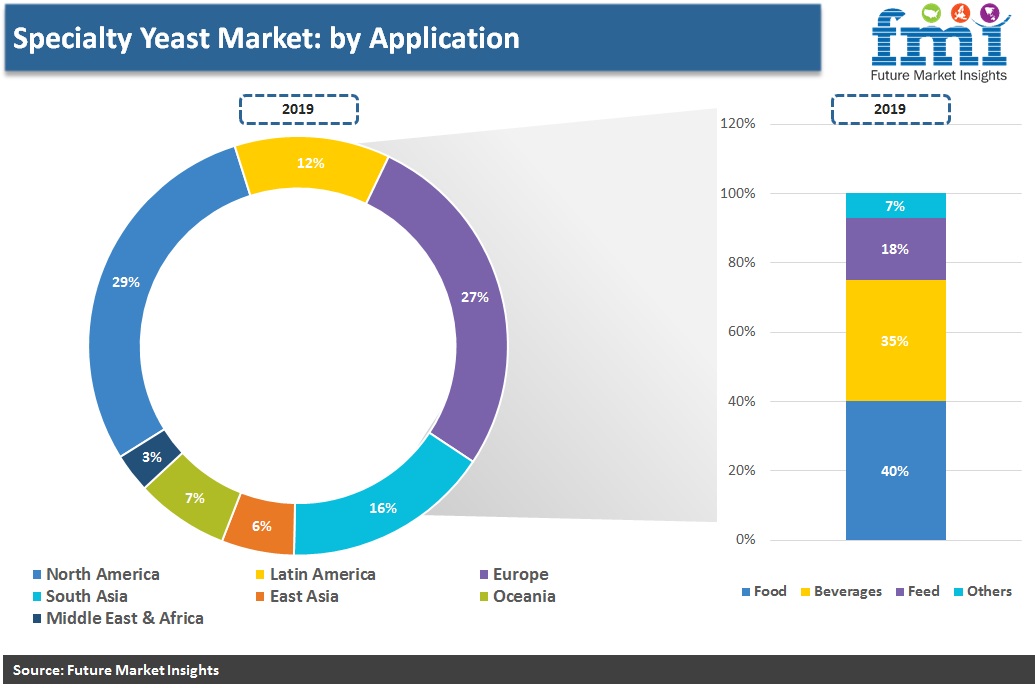Click the East Asia legend color square
Screen dimensions: 1035x688
coord(260,596)
